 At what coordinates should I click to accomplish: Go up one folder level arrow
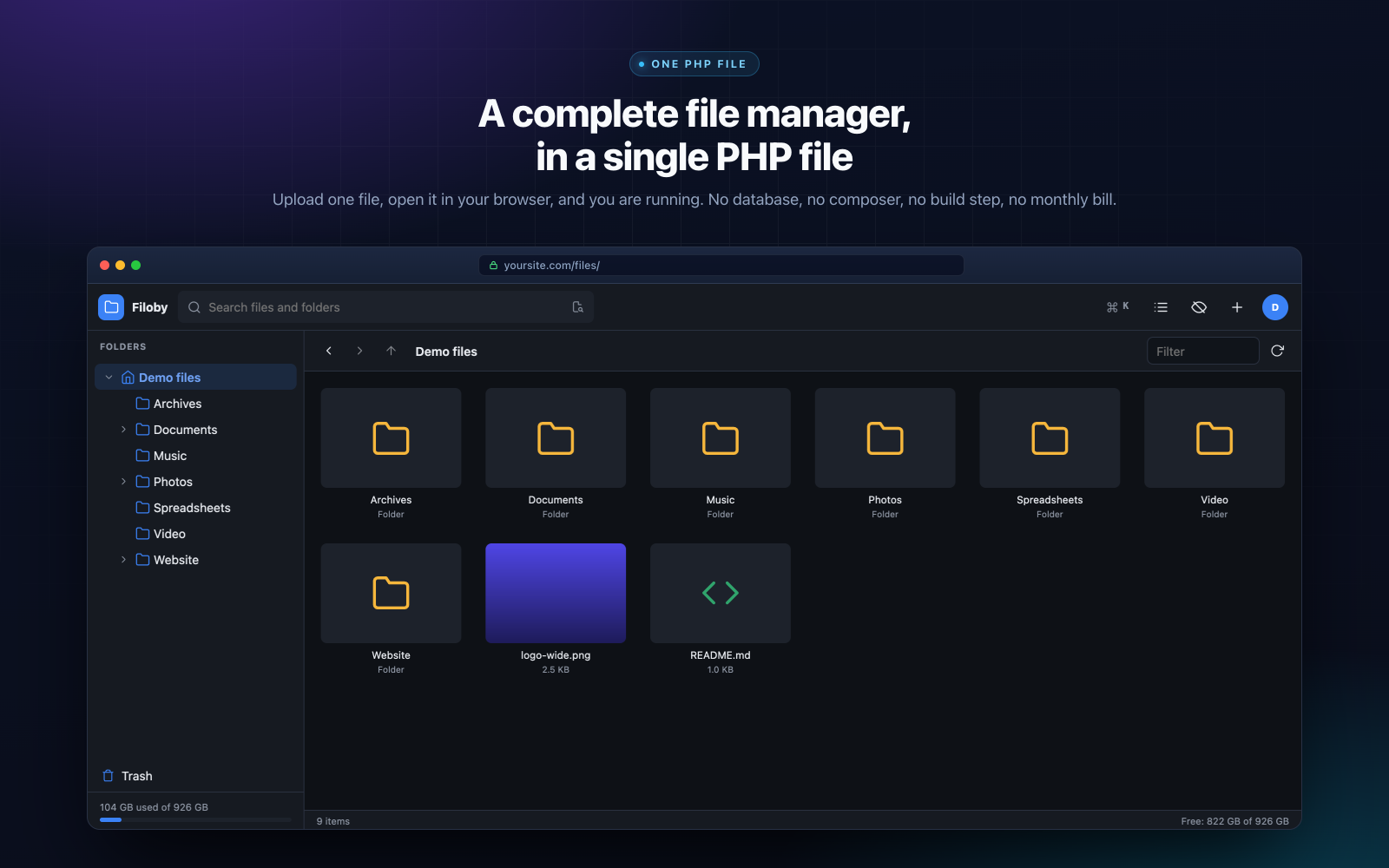[x=391, y=351]
